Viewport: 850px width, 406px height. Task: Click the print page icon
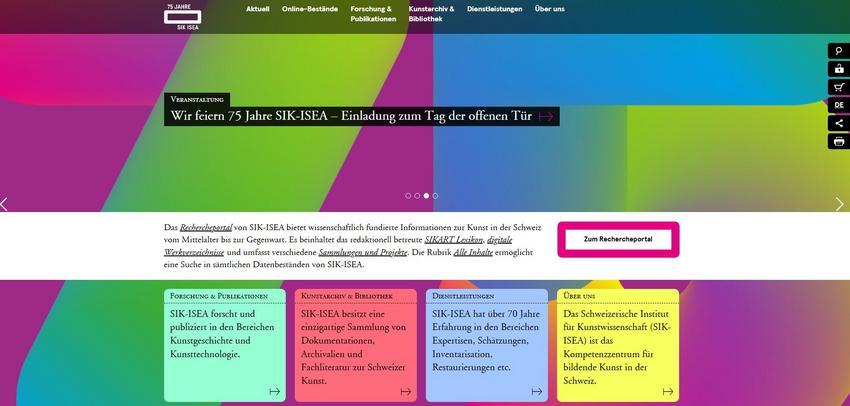tap(839, 141)
